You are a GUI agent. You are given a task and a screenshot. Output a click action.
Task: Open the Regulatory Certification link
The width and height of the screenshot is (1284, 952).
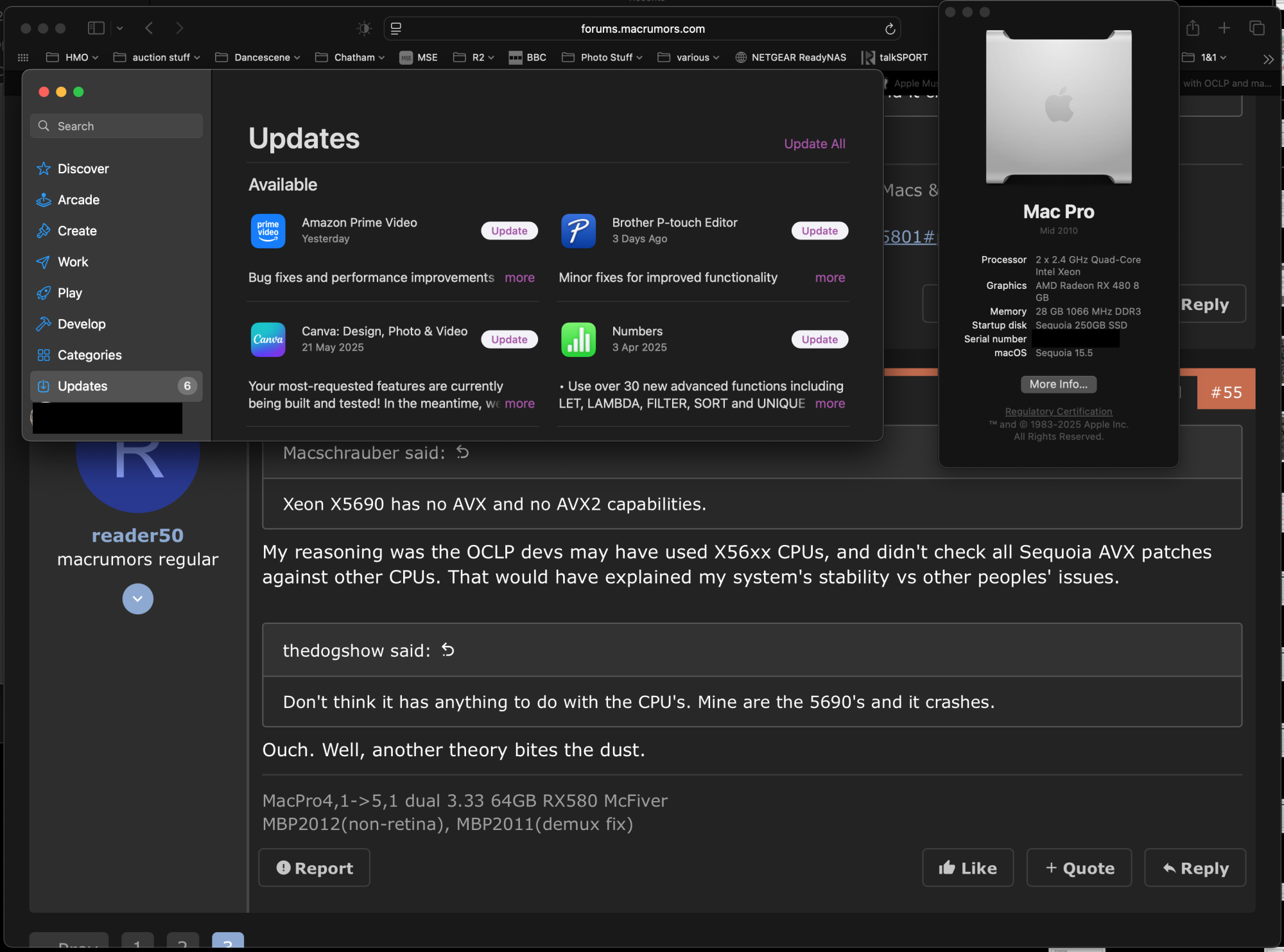[1058, 411]
